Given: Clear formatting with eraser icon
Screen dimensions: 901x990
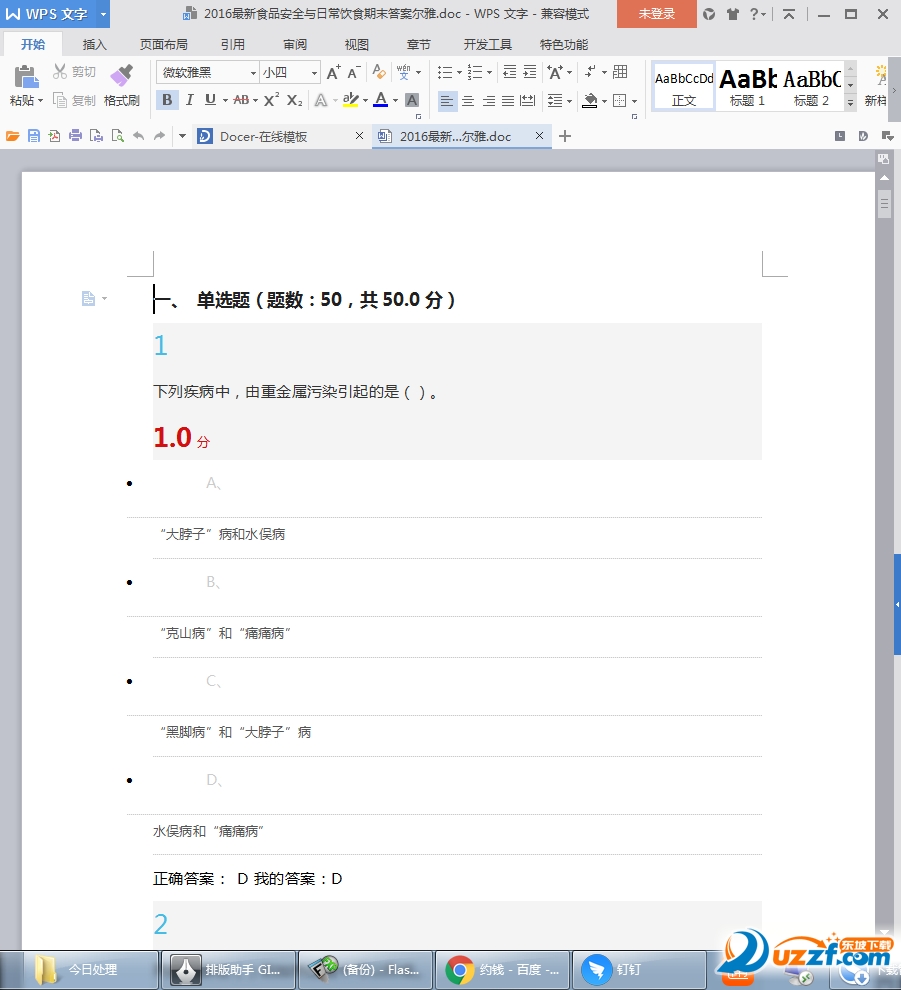Looking at the screenshot, I should point(379,72).
